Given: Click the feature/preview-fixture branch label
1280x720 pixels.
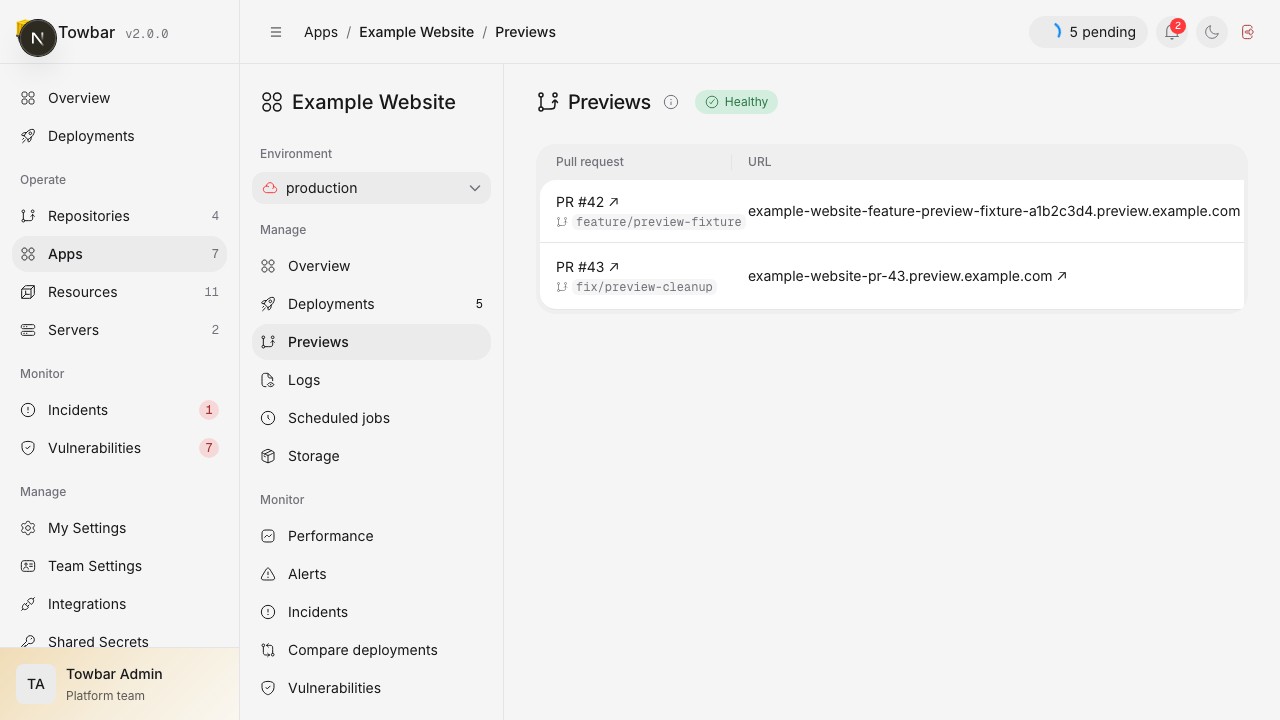Looking at the screenshot, I should click(x=658, y=222).
